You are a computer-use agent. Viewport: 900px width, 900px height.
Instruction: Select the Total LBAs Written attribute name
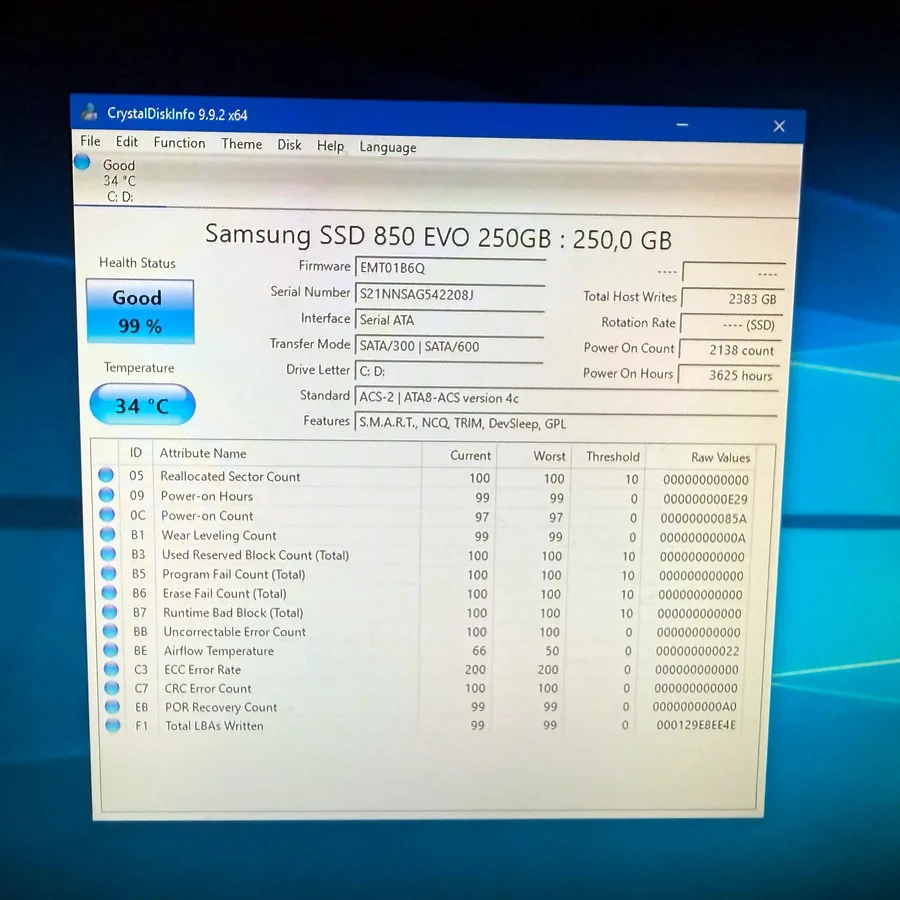coord(214,726)
